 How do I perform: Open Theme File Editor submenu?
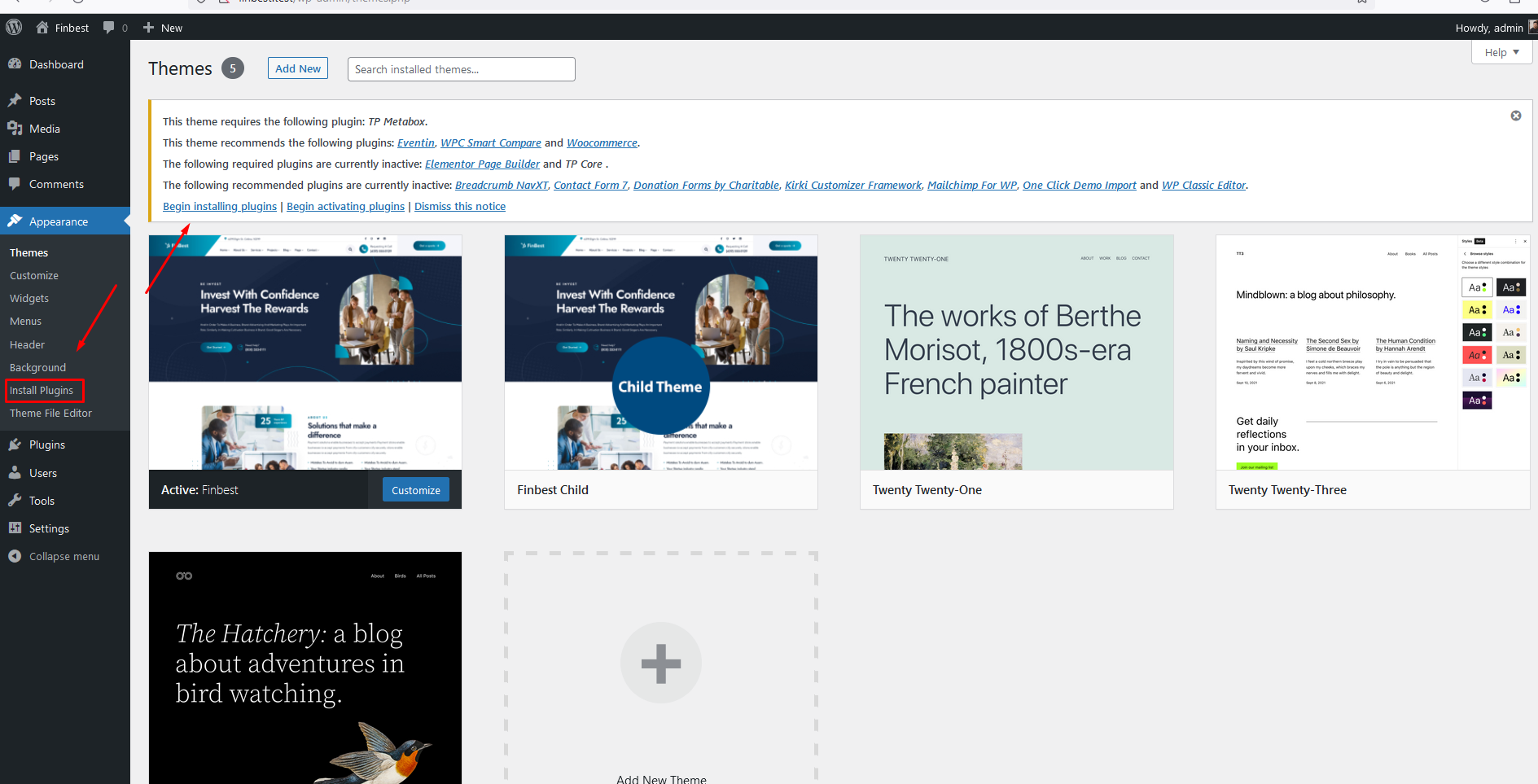(50, 414)
